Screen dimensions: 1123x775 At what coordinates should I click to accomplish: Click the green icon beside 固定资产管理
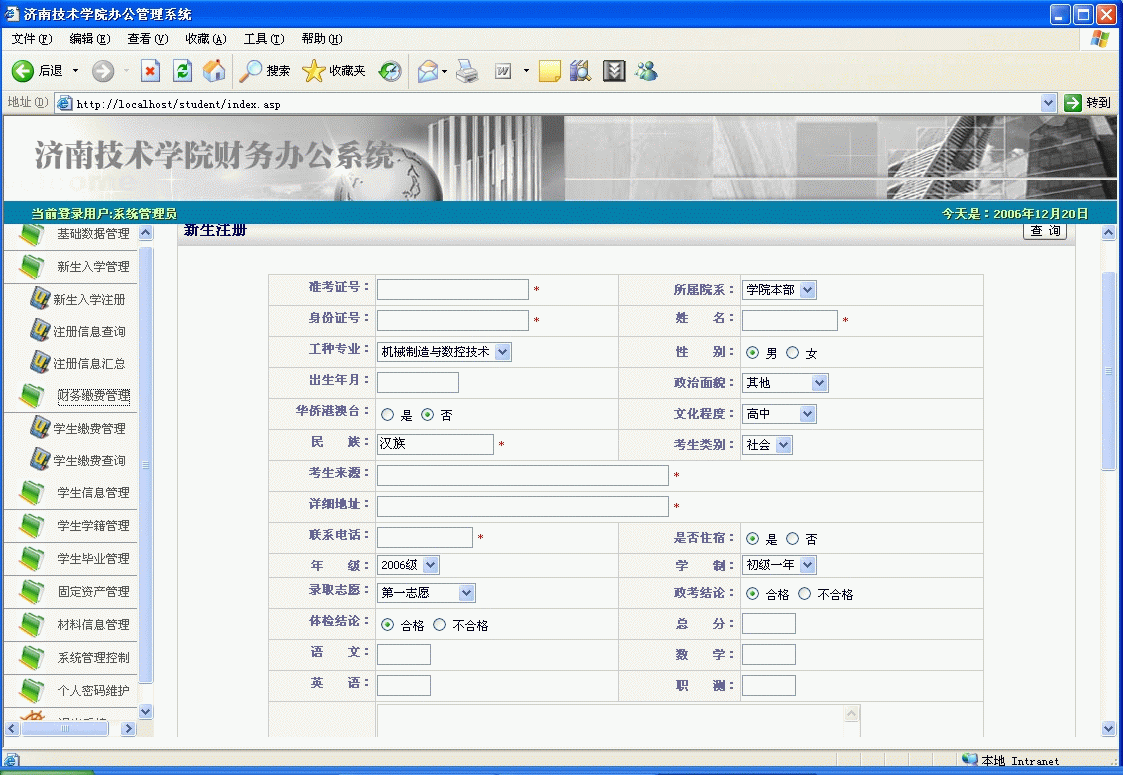[32, 591]
